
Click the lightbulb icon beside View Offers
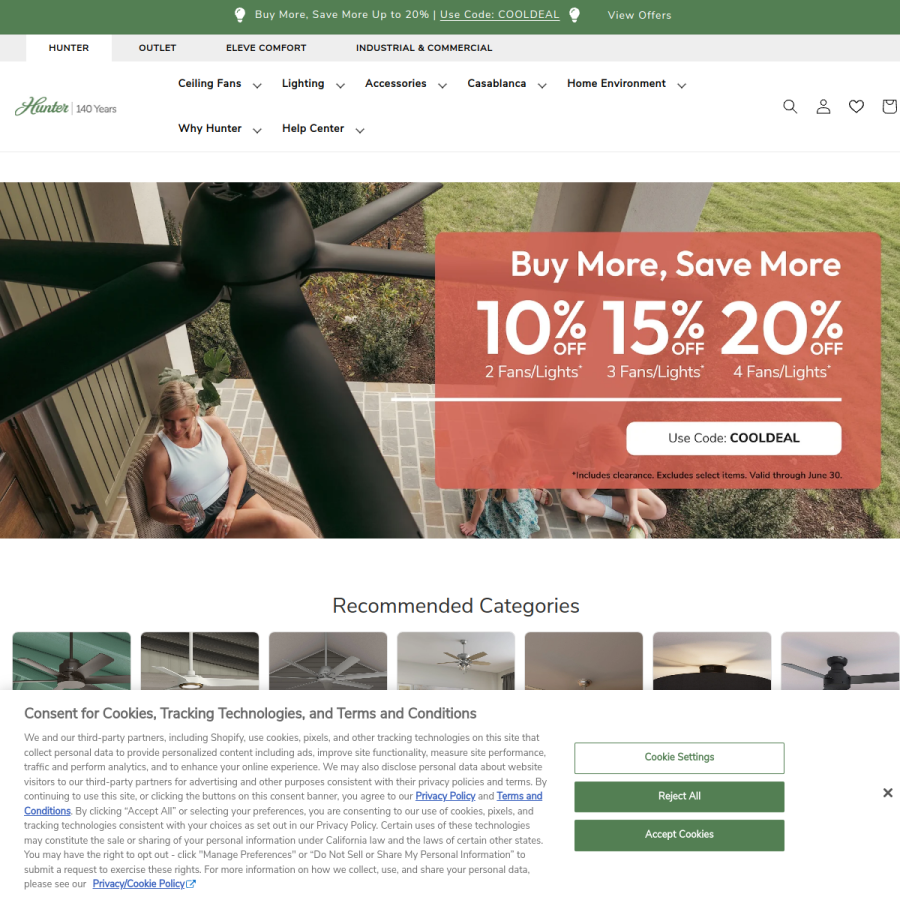574,15
